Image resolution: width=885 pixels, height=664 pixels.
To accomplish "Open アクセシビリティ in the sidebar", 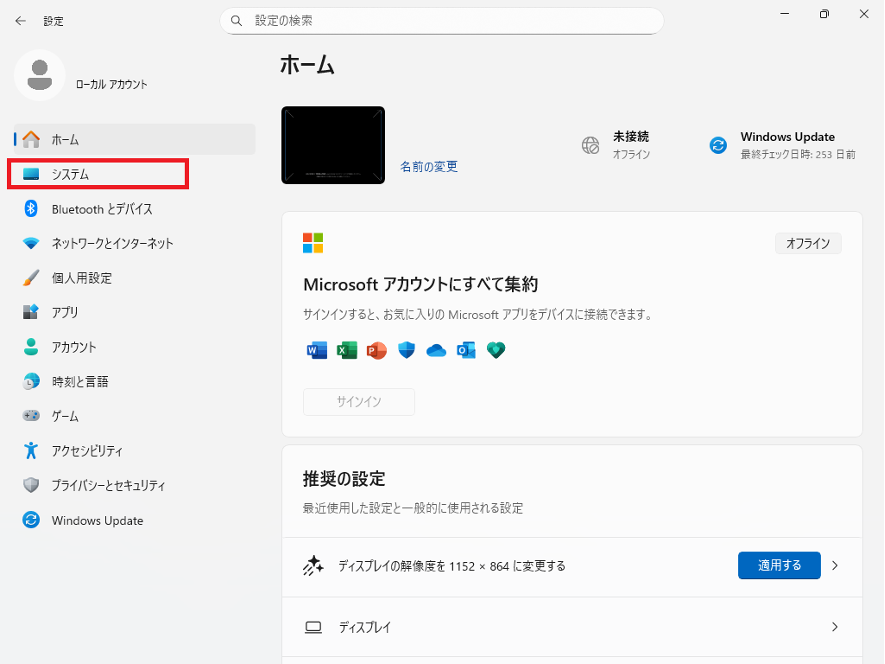I will click(x=135, y=451).
